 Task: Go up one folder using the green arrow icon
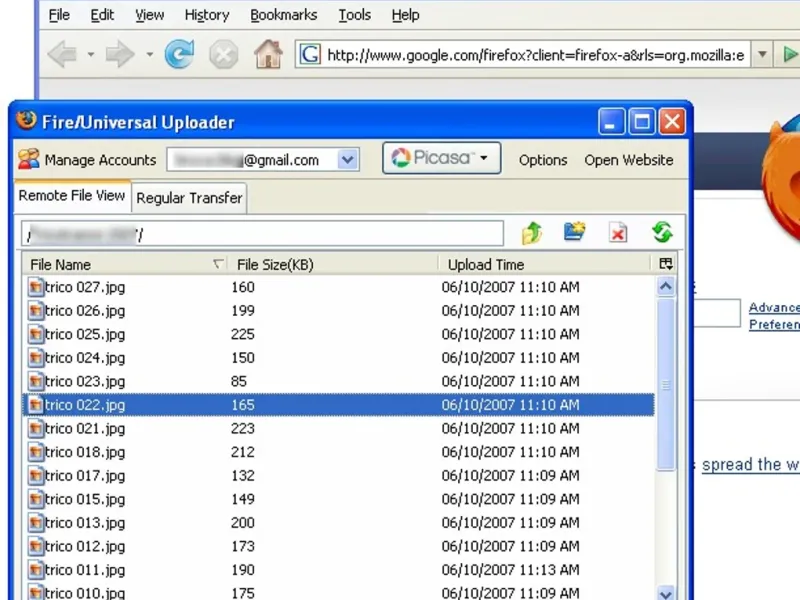click(532, 234)
